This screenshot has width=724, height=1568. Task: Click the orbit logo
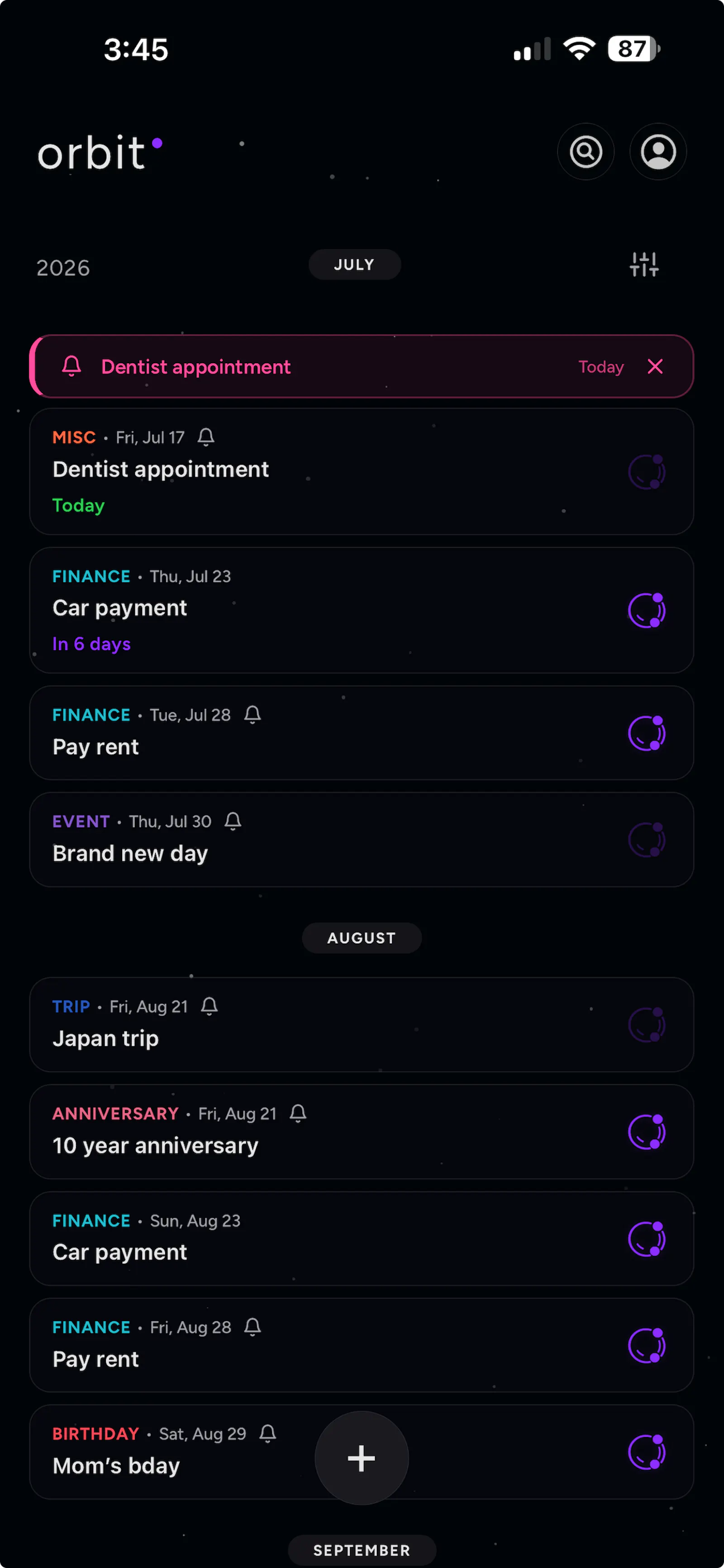click(100, 152)
